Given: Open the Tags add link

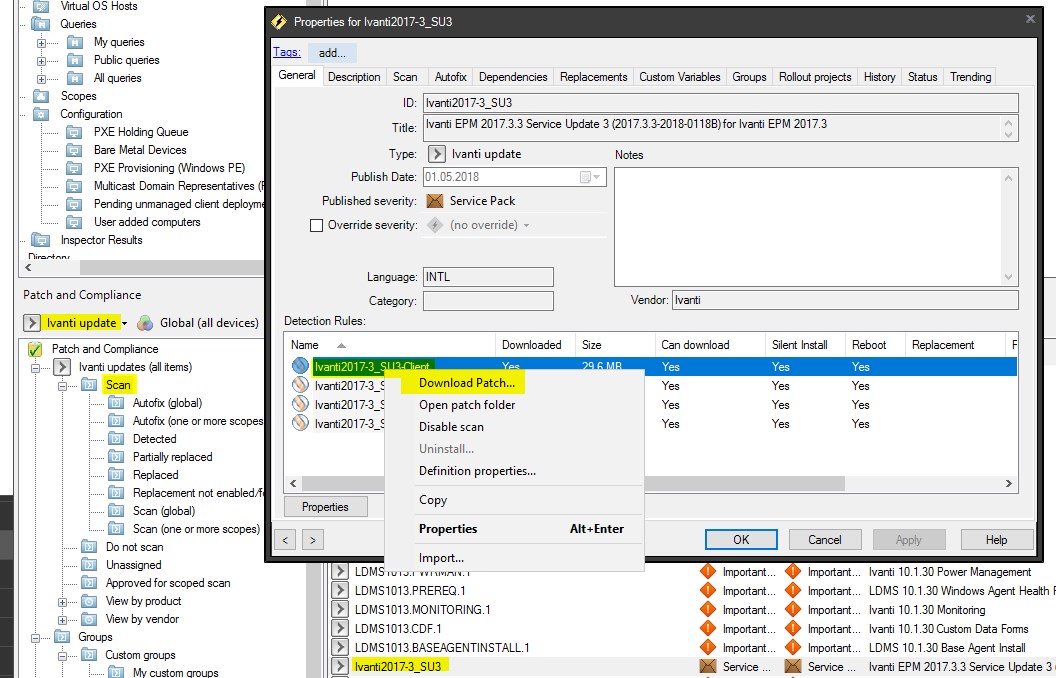Looking at the screenshot, I should [x=332, y=52].
